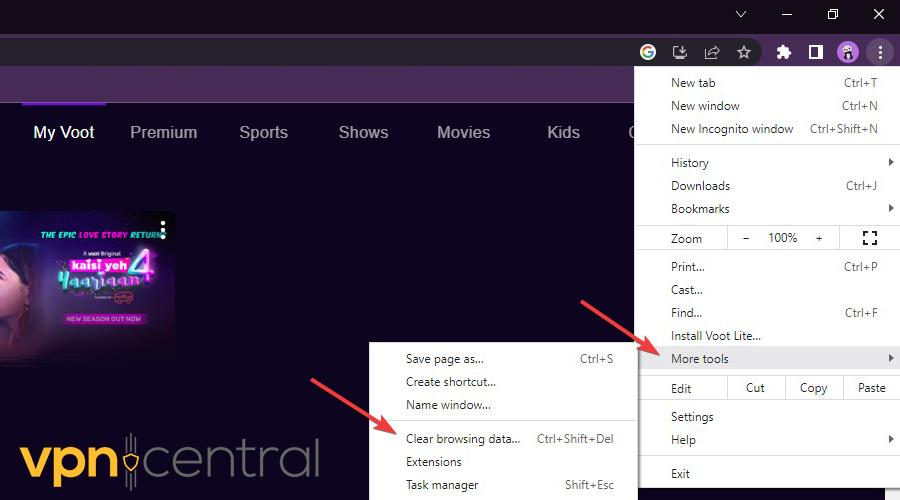Click the install app icon
The height and width of the screenshot is (500, 900).
680,53
